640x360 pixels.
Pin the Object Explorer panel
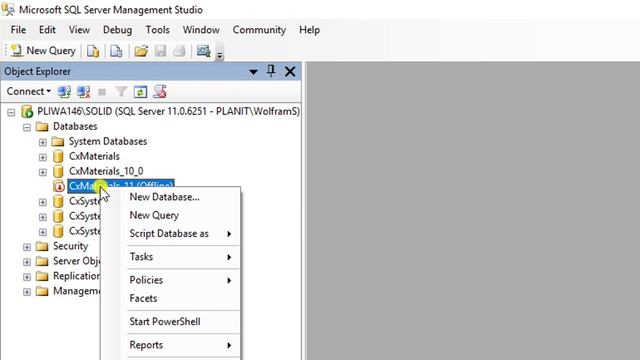271,71
